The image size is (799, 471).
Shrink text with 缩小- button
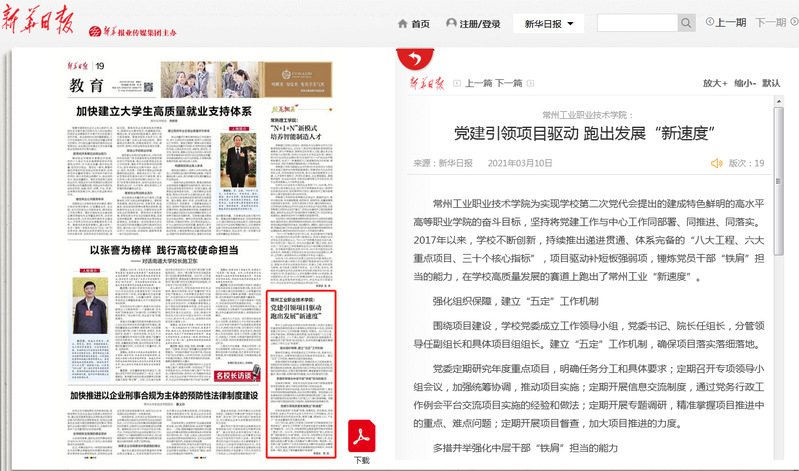745,84
